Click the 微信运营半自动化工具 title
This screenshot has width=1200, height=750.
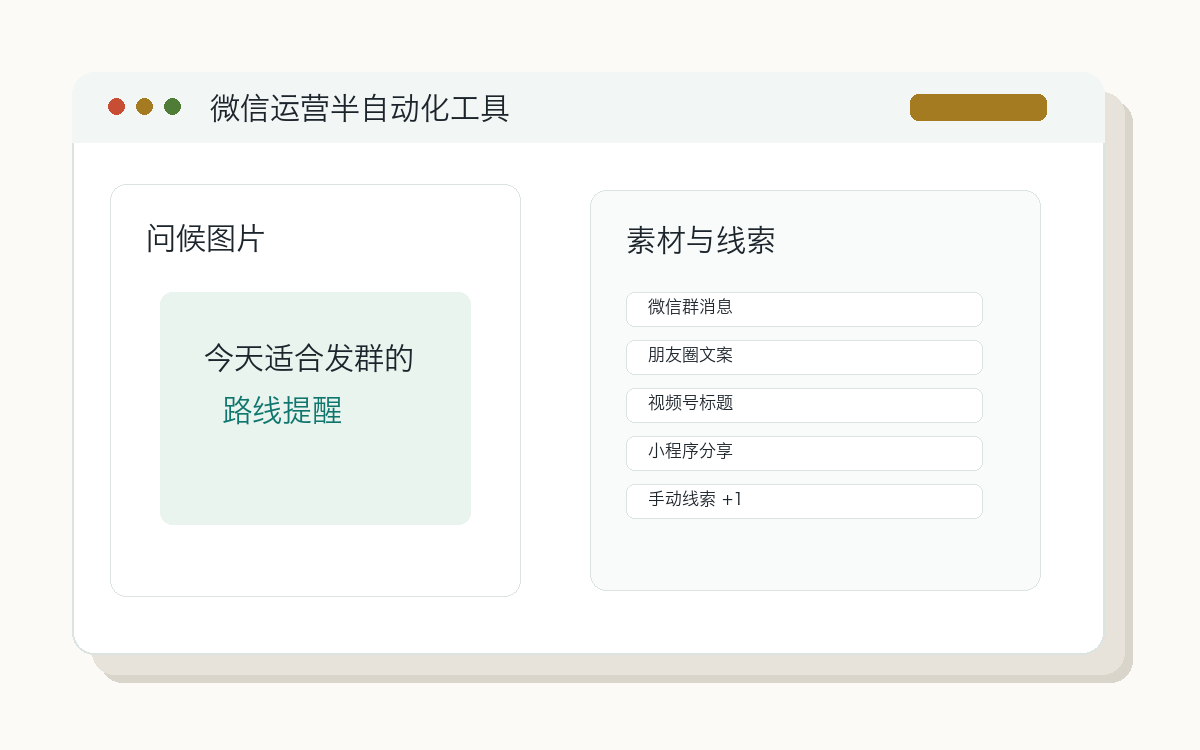[360, 108]
